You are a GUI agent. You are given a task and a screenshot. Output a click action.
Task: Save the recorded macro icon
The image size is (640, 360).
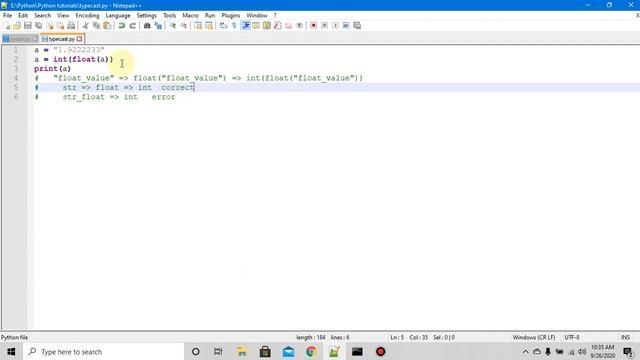pyautogui.click(x=357, y=26)
